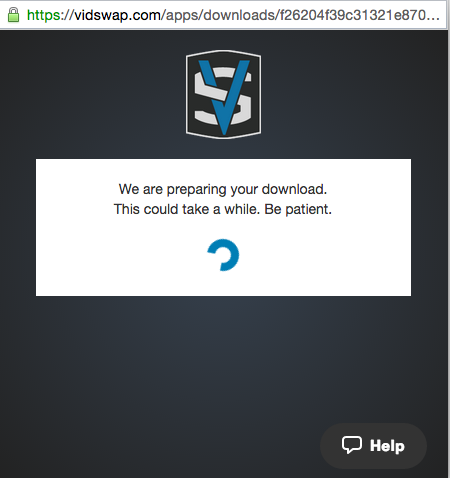Click the gray S letter in the logo

(x=223, y=96)
